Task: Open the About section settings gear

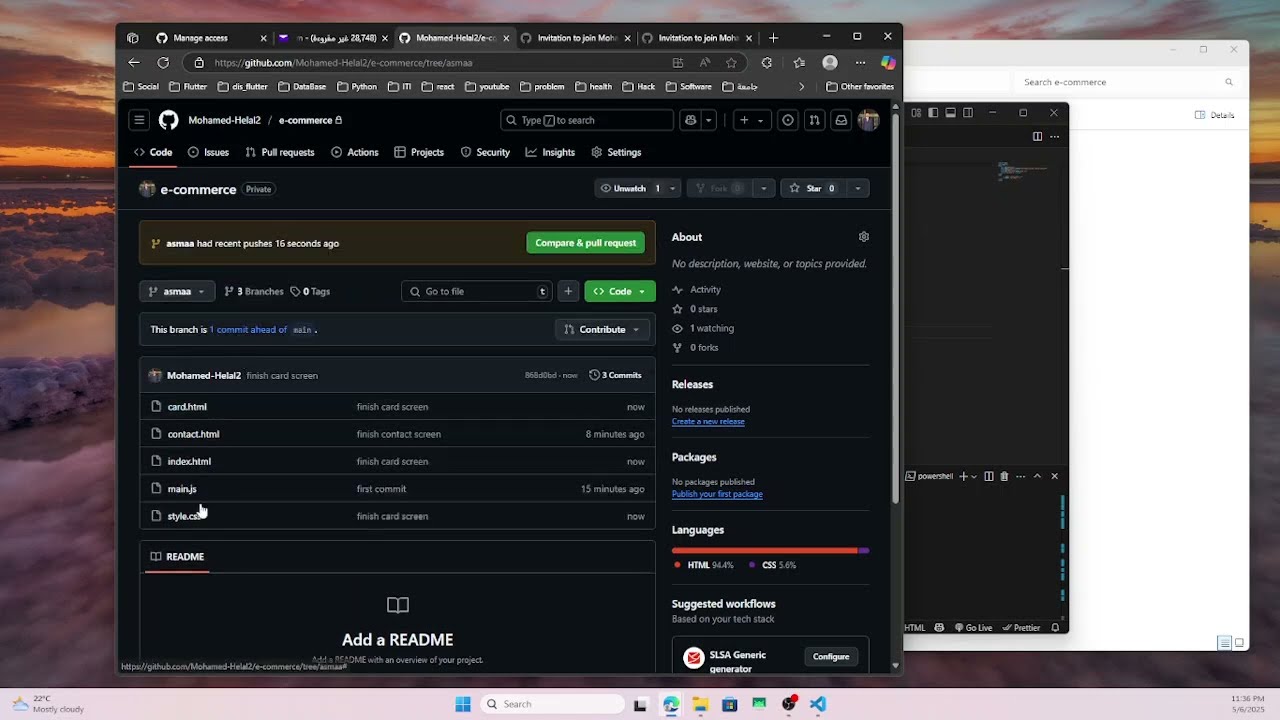Action: (864, 237)
